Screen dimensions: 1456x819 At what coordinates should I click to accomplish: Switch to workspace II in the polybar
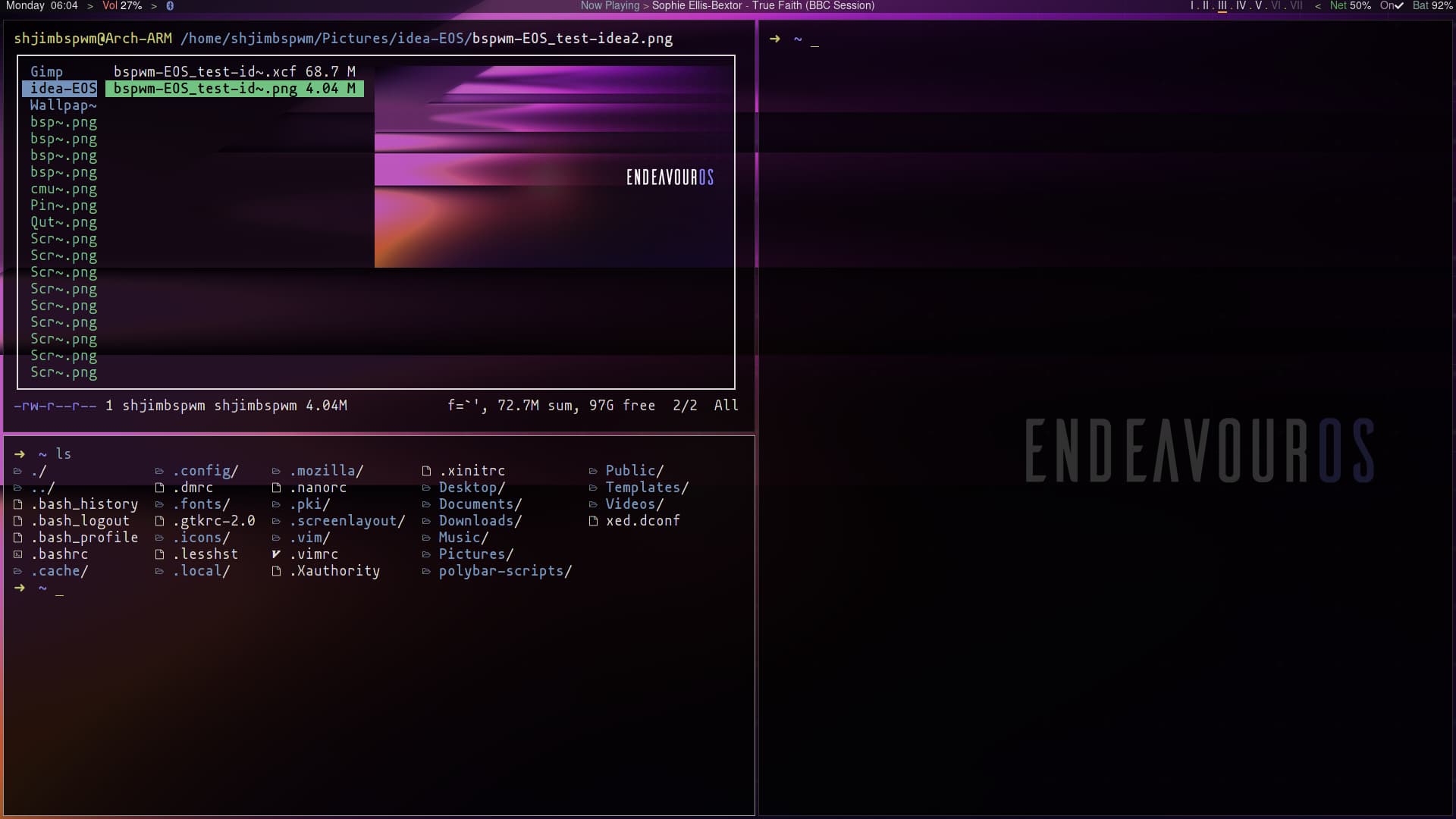click(1206, 6)
